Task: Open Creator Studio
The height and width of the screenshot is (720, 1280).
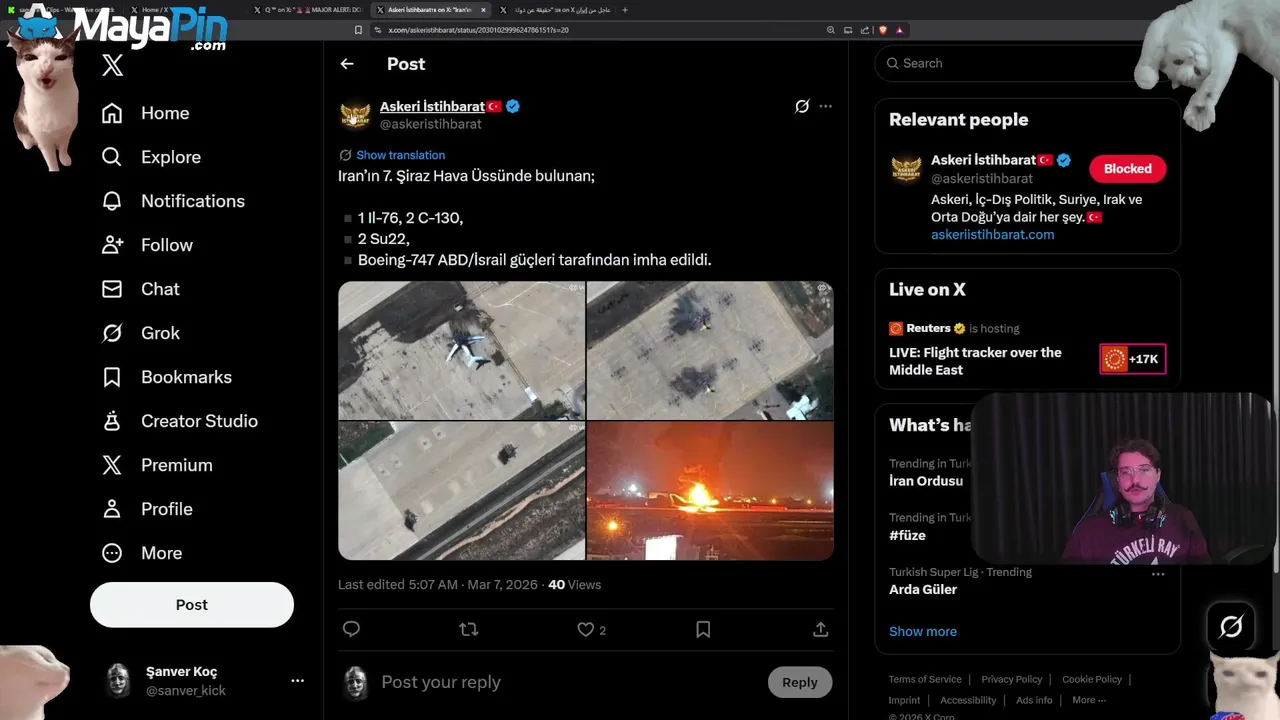Action: click(x=179, y=421)
